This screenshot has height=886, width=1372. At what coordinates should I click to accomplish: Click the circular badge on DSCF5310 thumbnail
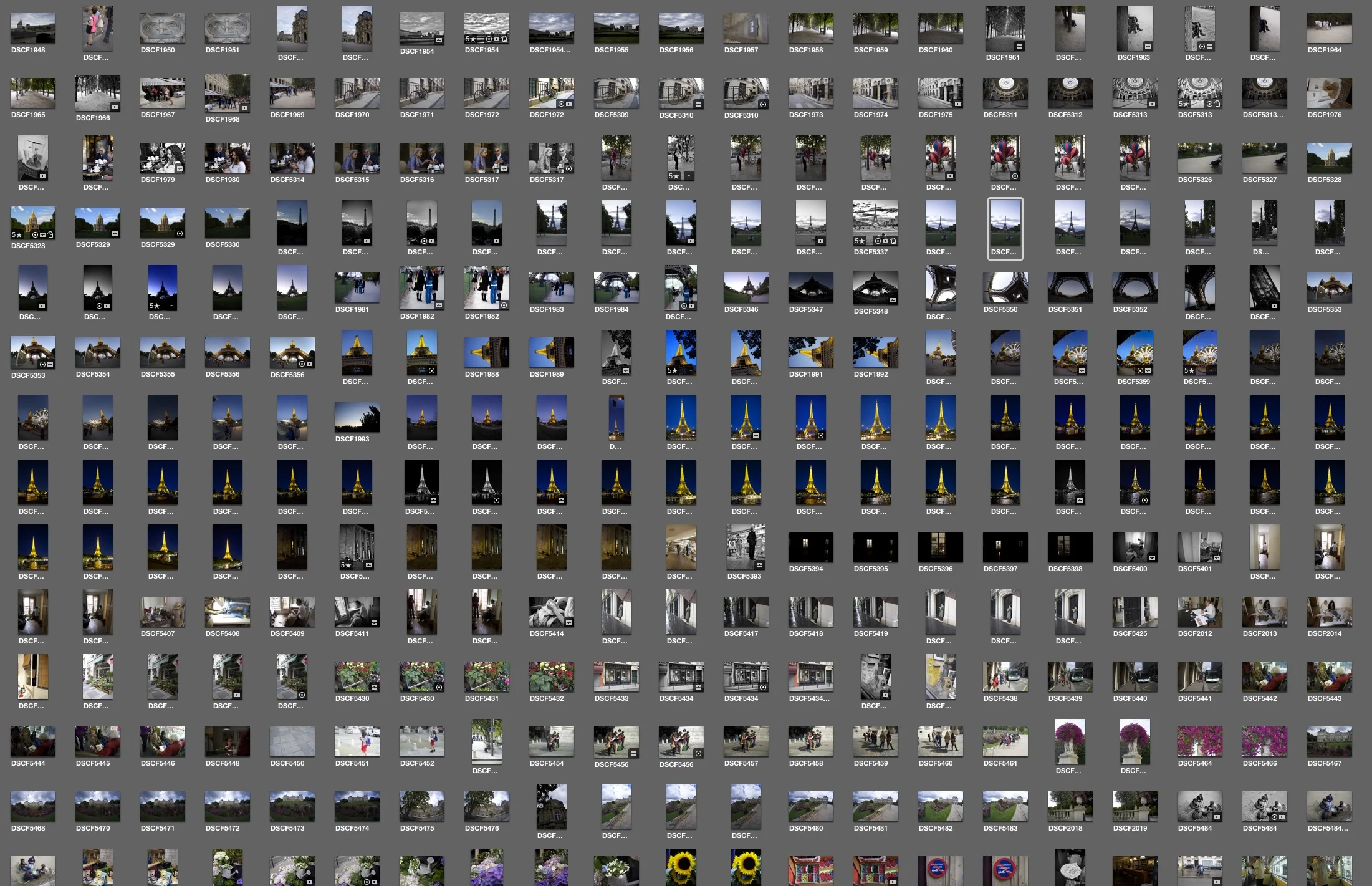point(763,105)
